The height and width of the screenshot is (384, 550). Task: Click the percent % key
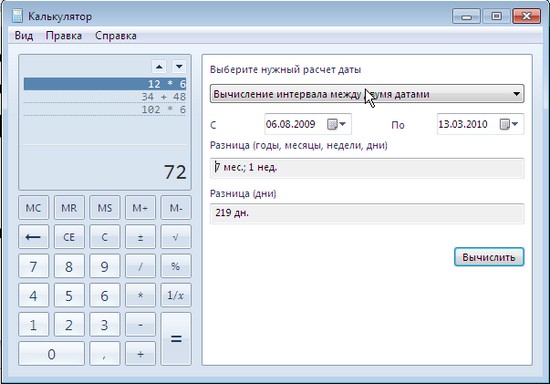tap(176, 266)
